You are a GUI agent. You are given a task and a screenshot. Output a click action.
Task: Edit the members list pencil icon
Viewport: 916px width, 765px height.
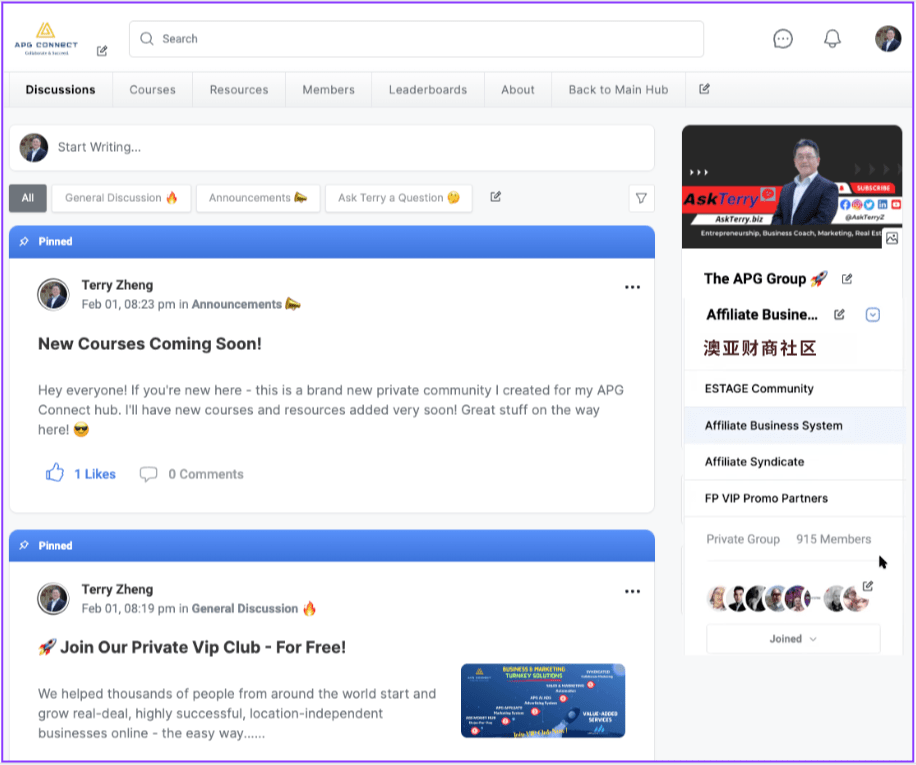(x=868, y=586)
